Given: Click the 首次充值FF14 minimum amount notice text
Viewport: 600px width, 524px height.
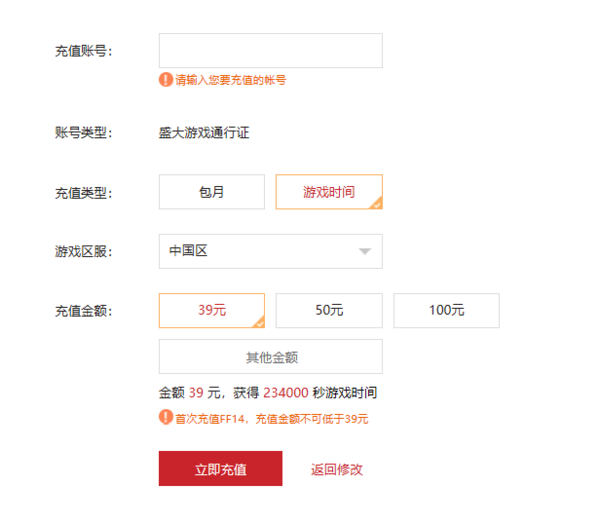Looking at the screenshot, I should click(271, 418).
